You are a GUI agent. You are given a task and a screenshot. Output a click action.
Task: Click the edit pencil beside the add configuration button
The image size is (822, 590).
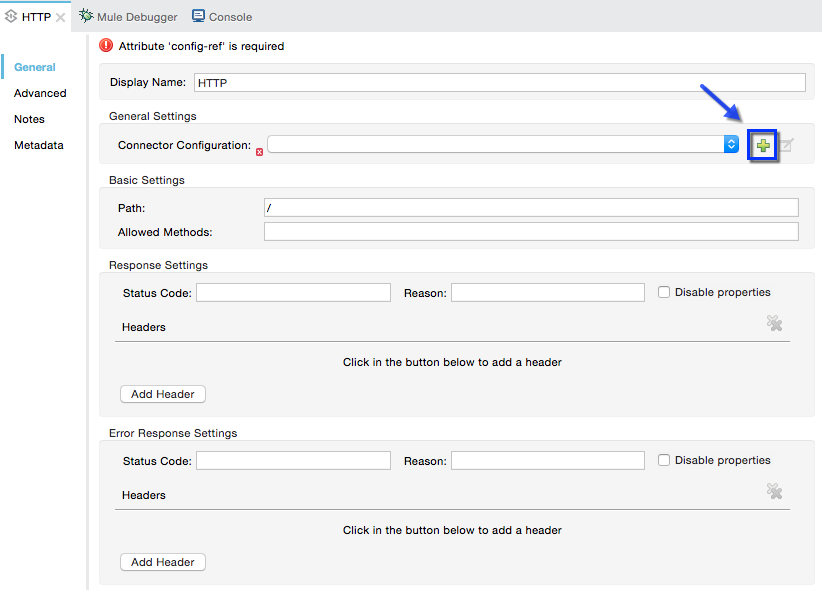tap(786, 145)
